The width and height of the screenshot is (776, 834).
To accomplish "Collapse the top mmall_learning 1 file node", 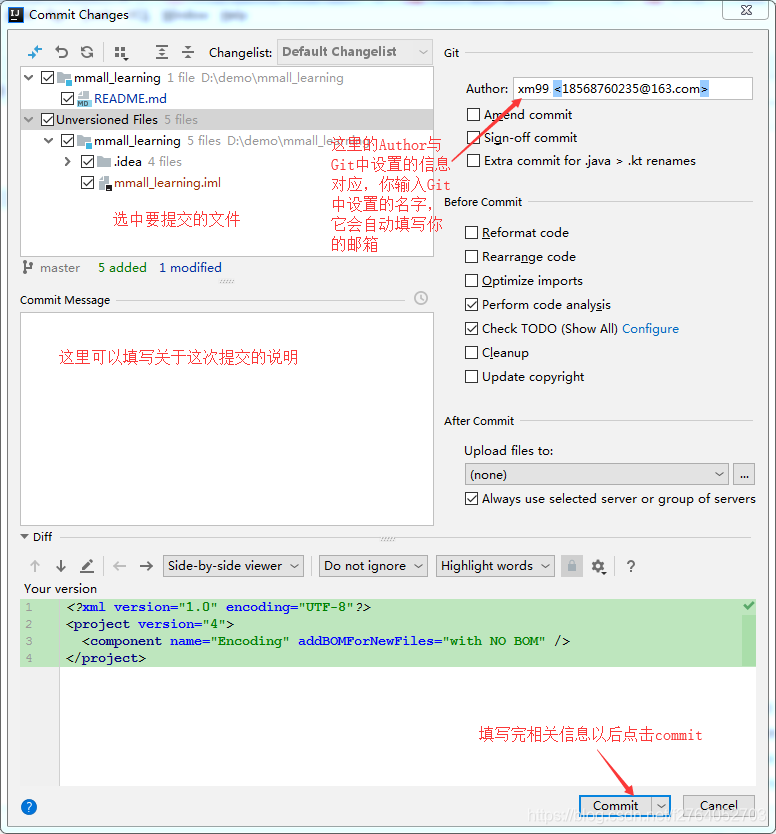I will click(x=29, y=78).
